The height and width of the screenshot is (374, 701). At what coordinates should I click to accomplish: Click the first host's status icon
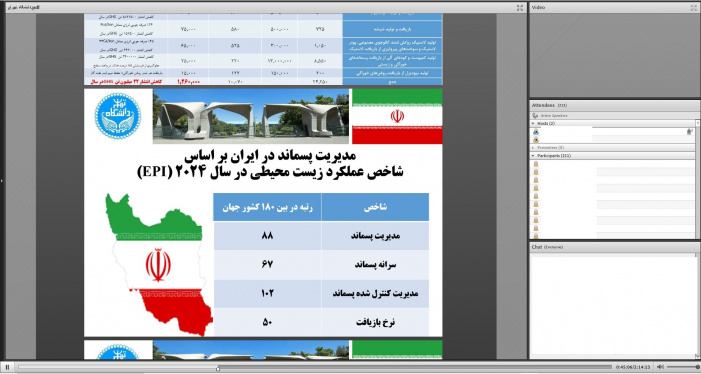tap(689, 132)
